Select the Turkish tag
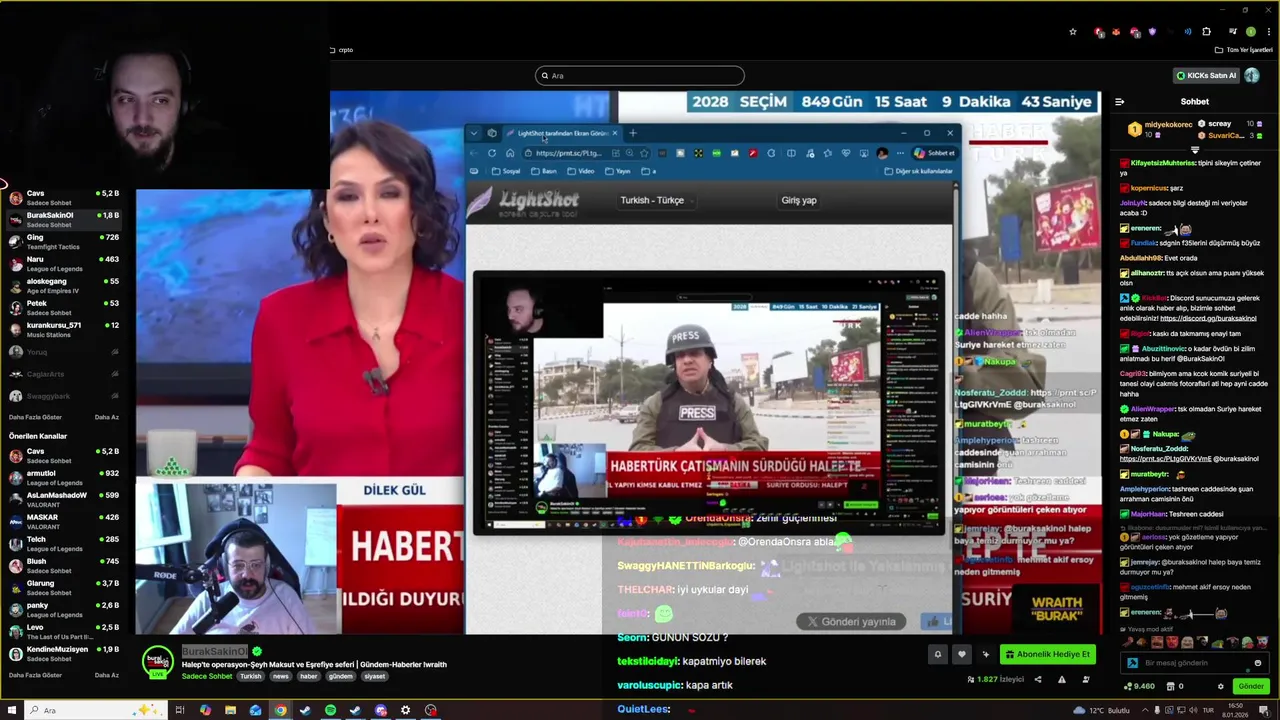This screenshot has height=720, width=1280. coord(250,676)
